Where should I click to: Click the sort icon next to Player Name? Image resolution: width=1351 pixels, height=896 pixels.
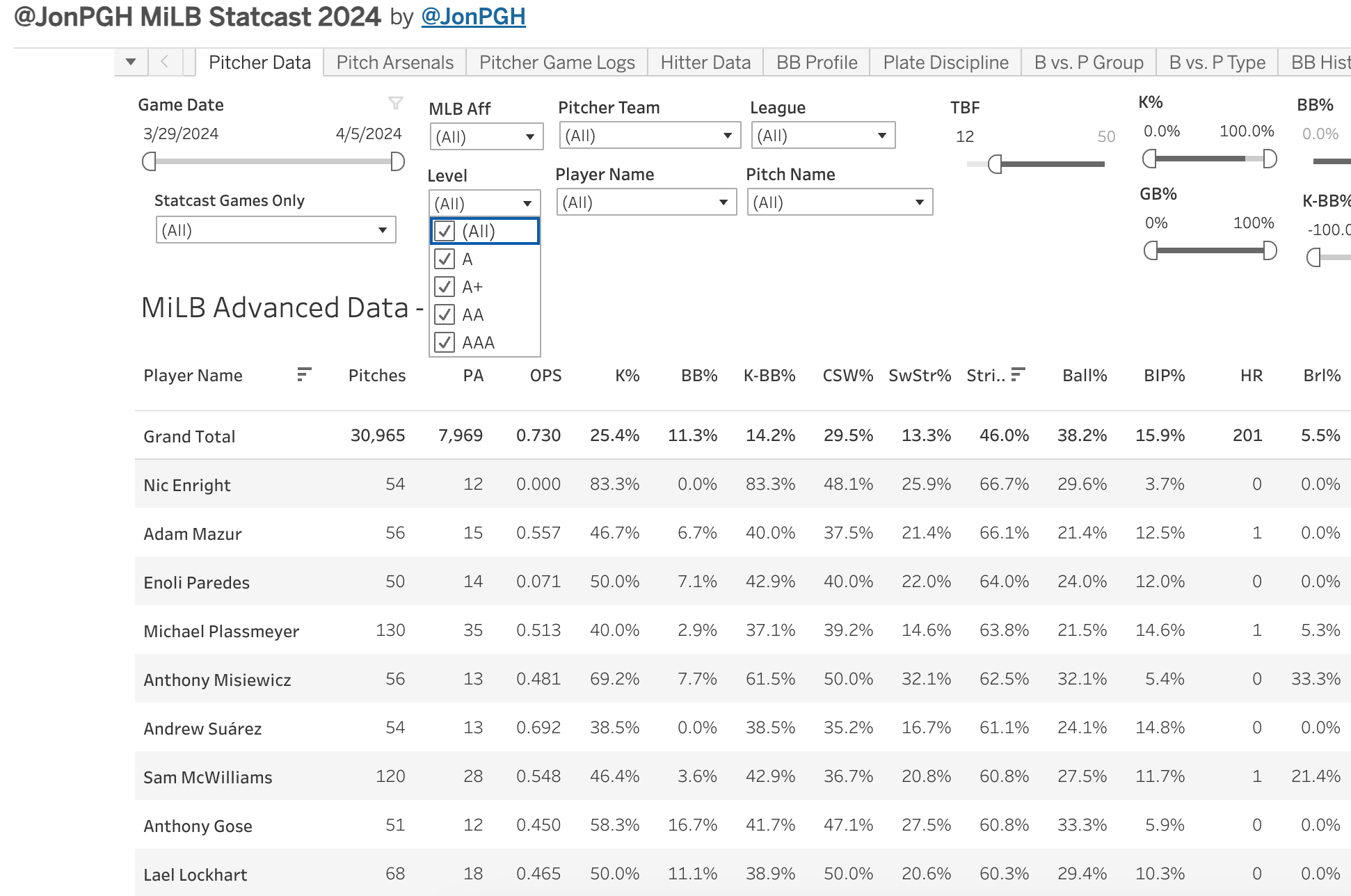pyautogui.click(x=304, y=374)
